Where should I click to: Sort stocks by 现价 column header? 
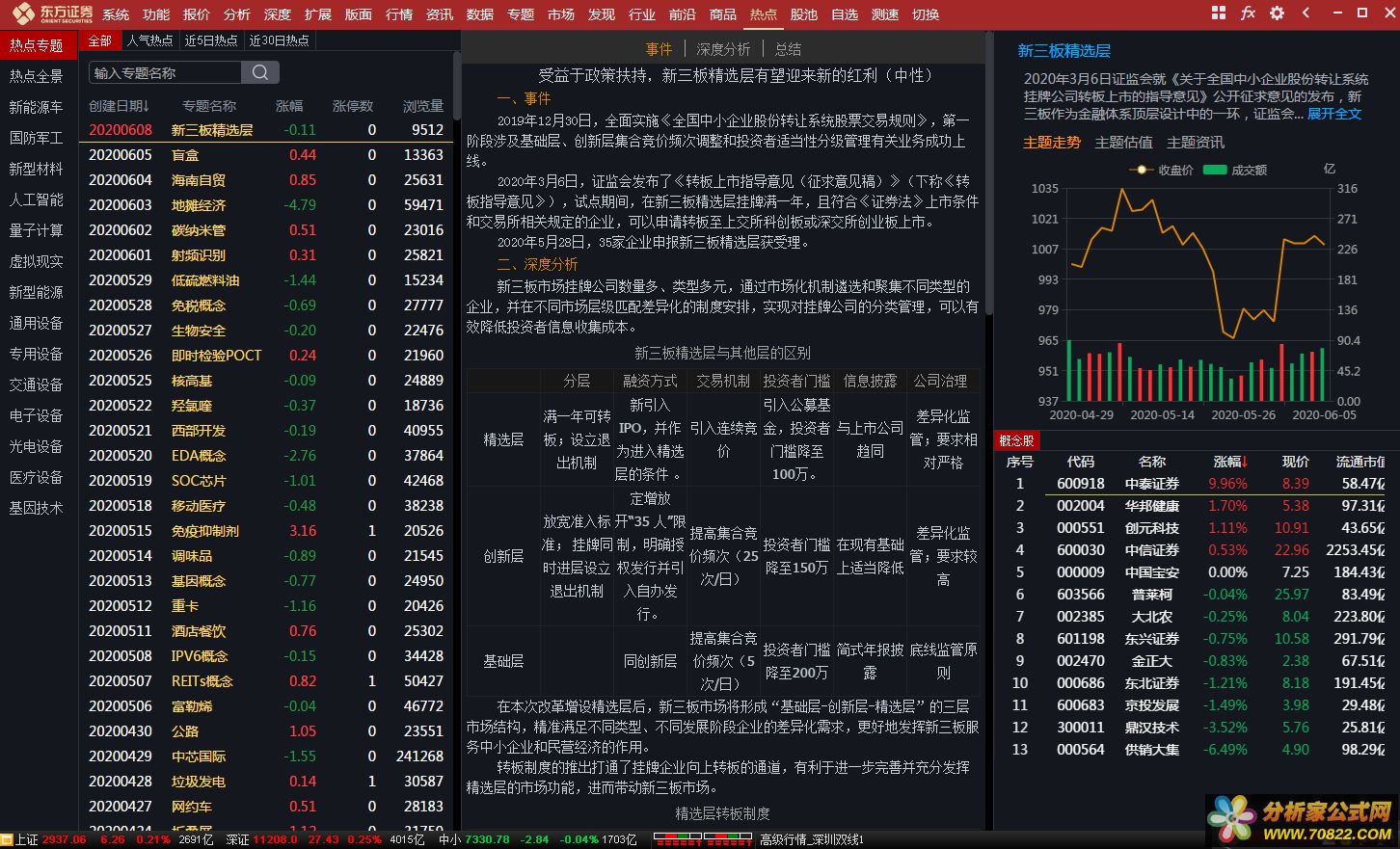coord(1296,462)
